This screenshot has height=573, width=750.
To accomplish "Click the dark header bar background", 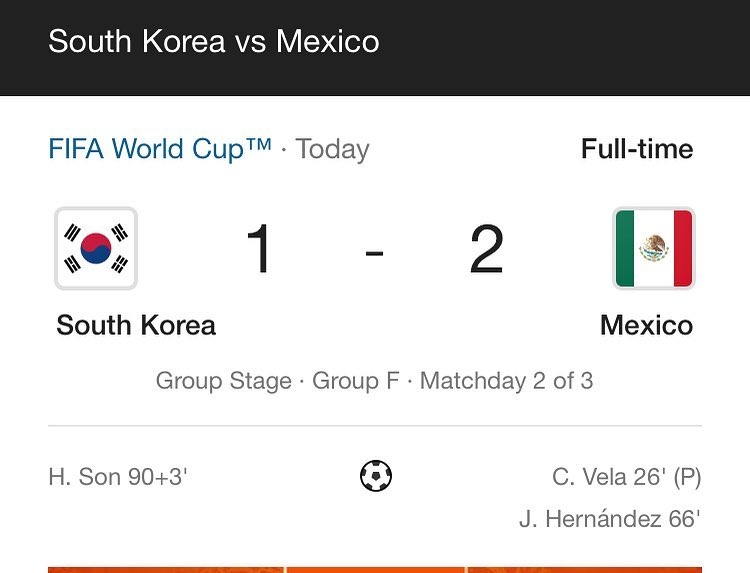I will tap(564, 48).
